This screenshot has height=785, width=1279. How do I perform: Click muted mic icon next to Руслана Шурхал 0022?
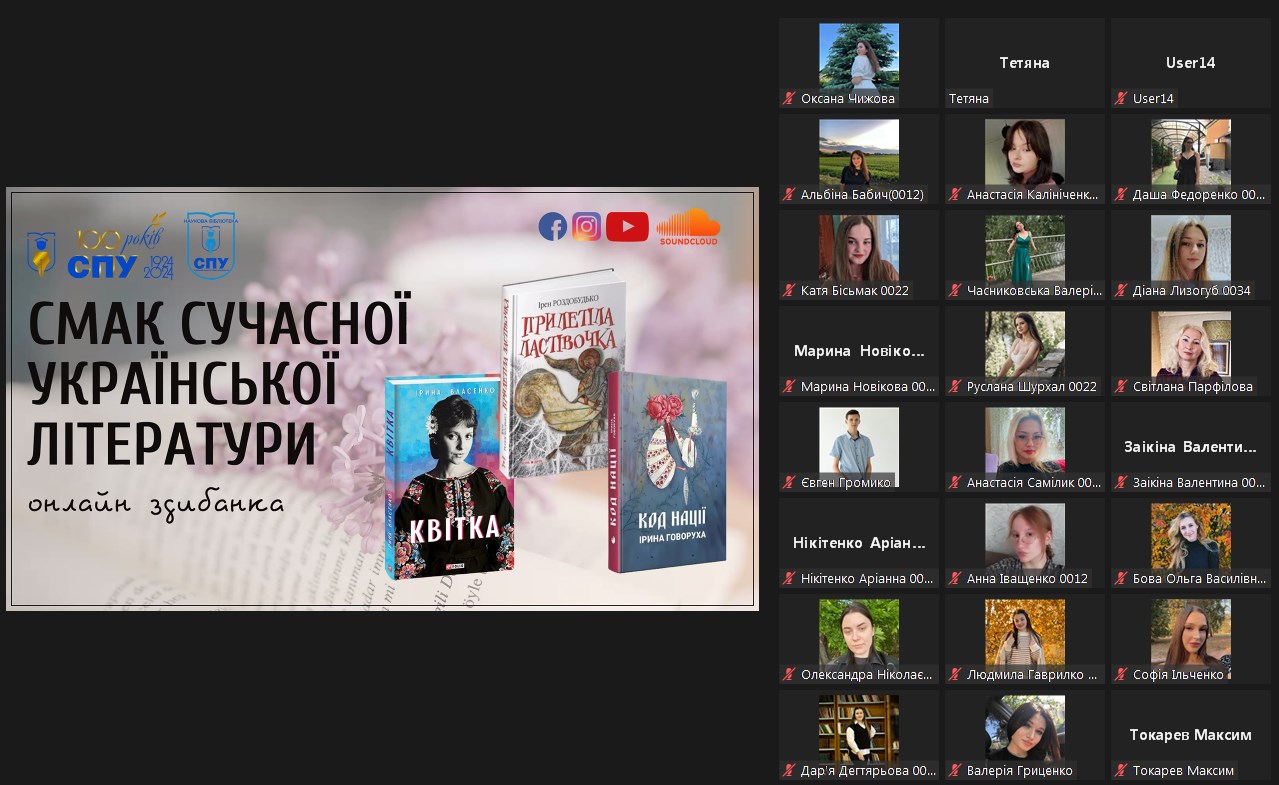[x=955, y=386]
